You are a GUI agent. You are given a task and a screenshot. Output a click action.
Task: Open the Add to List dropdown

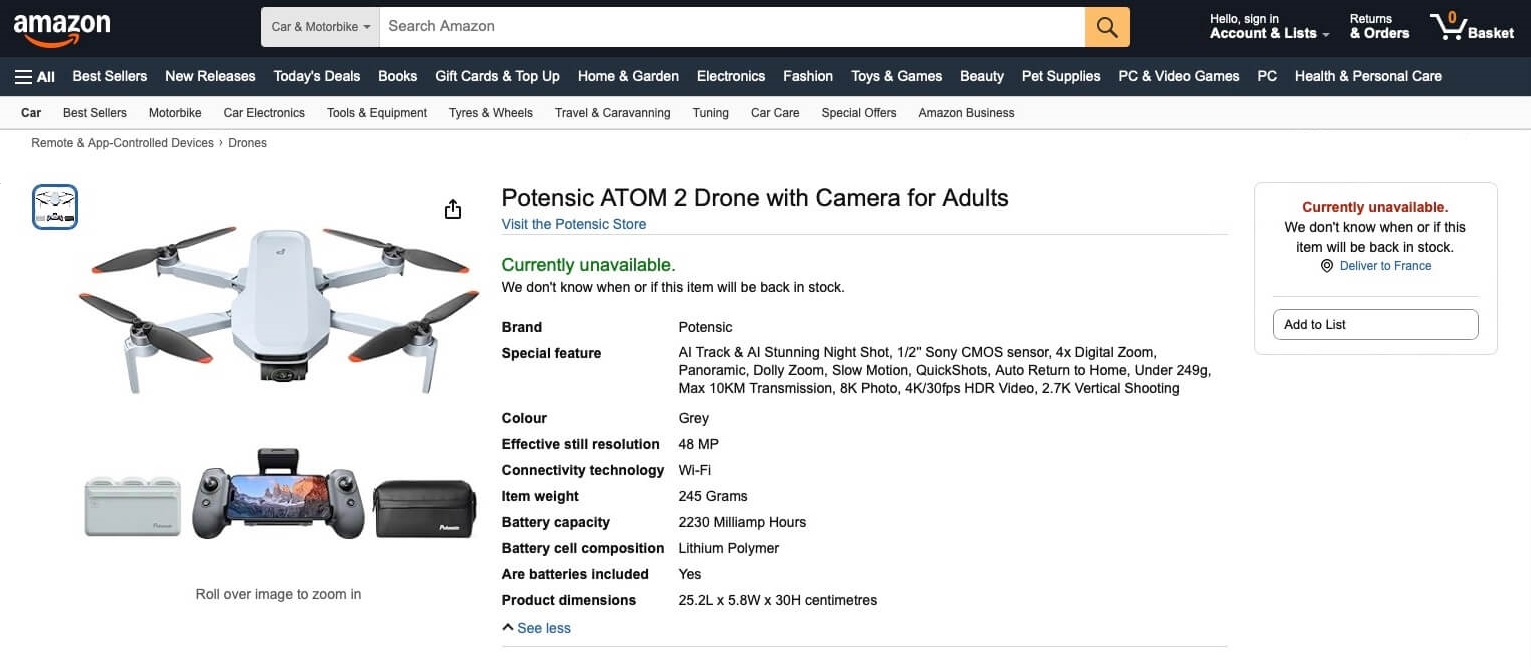point(1375,324)
